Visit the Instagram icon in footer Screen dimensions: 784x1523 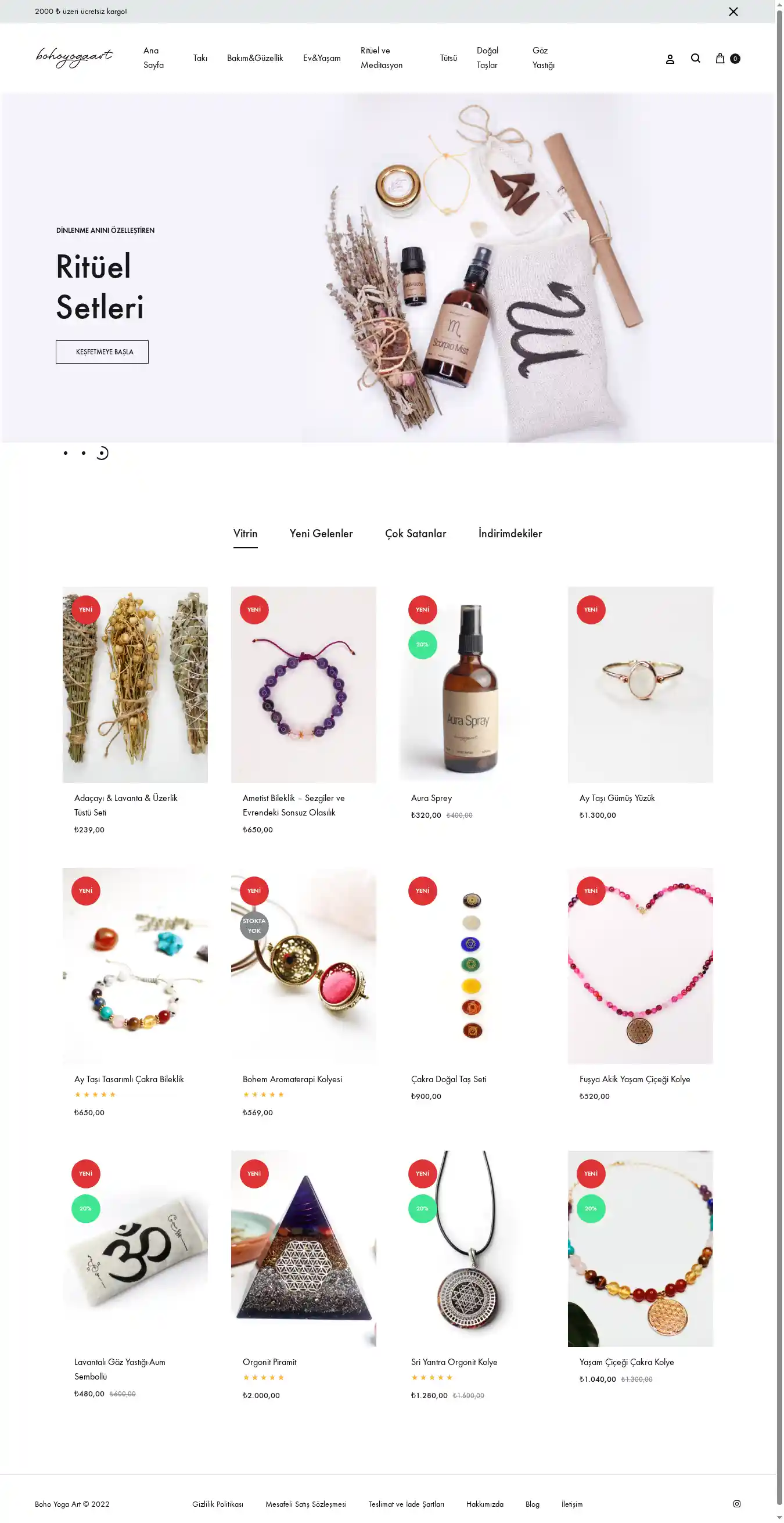pyautogui.click(x=737, y=1503)
